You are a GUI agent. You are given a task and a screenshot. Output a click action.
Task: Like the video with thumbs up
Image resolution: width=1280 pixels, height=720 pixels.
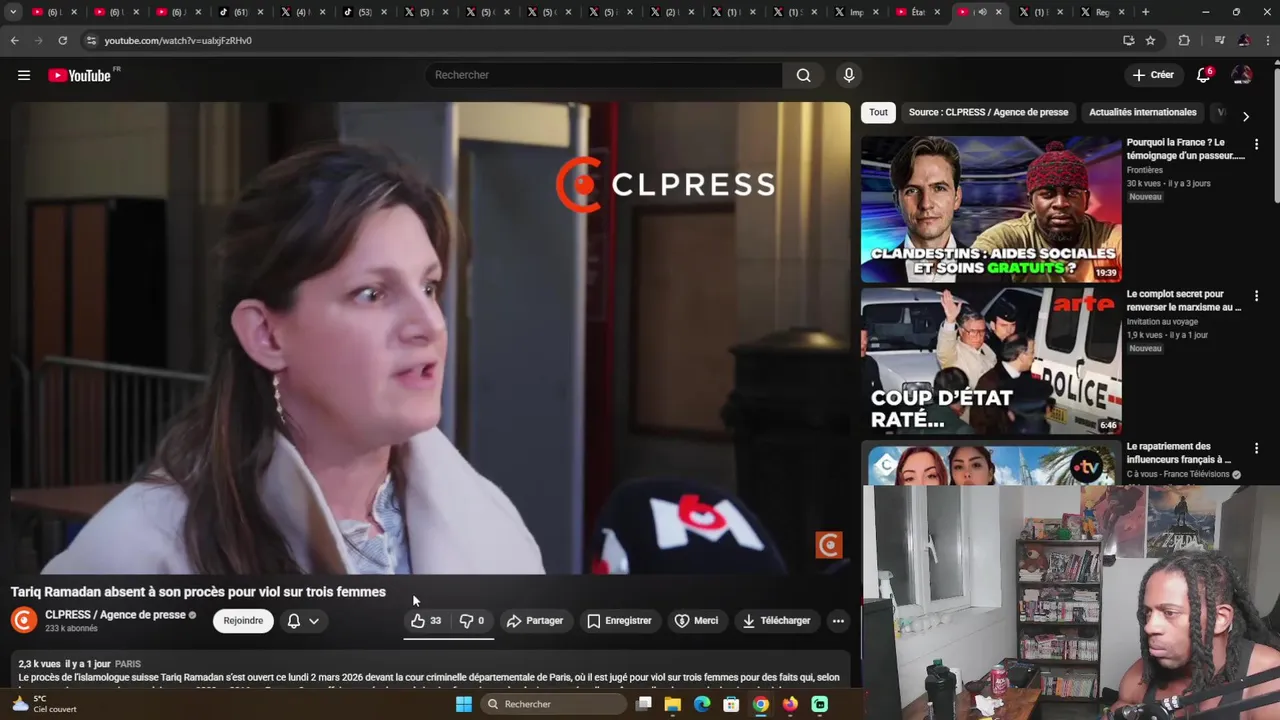pos(426,621)
